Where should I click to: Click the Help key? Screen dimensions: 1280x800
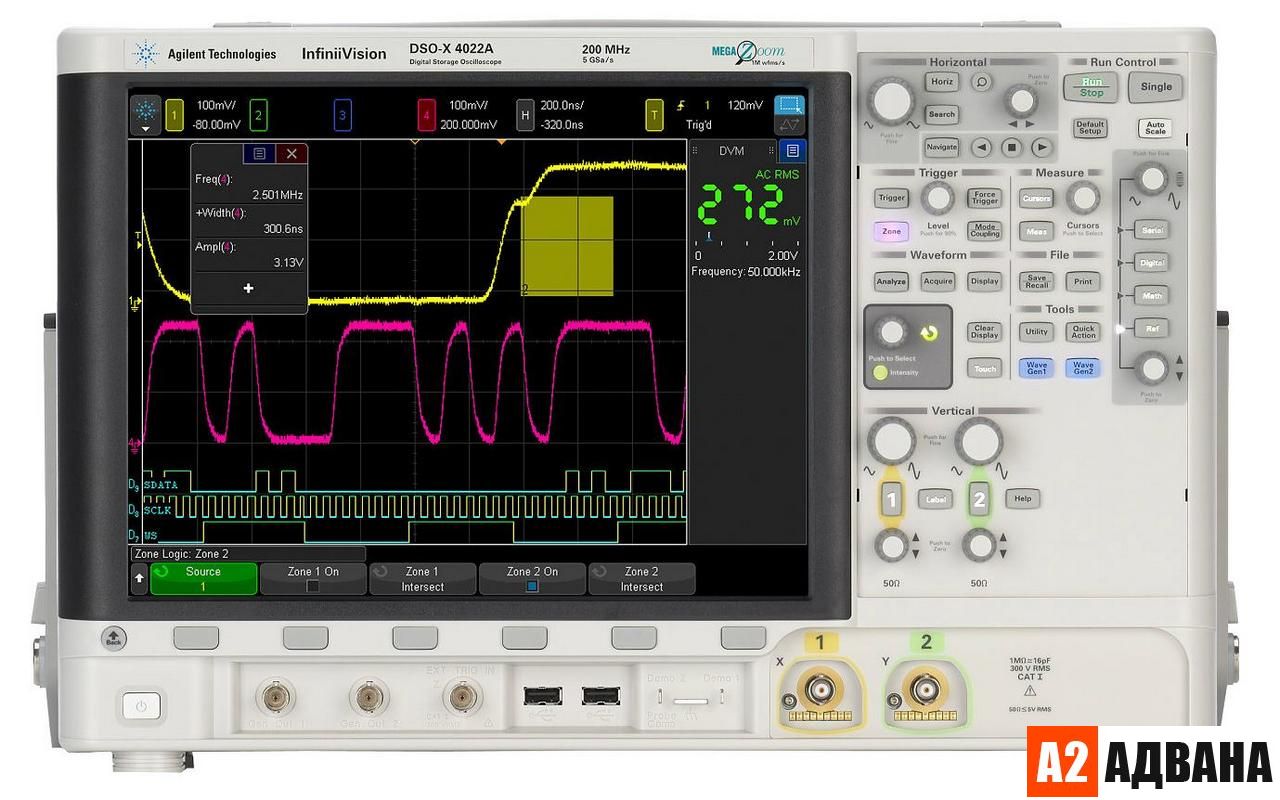[x=1022, y=498]
